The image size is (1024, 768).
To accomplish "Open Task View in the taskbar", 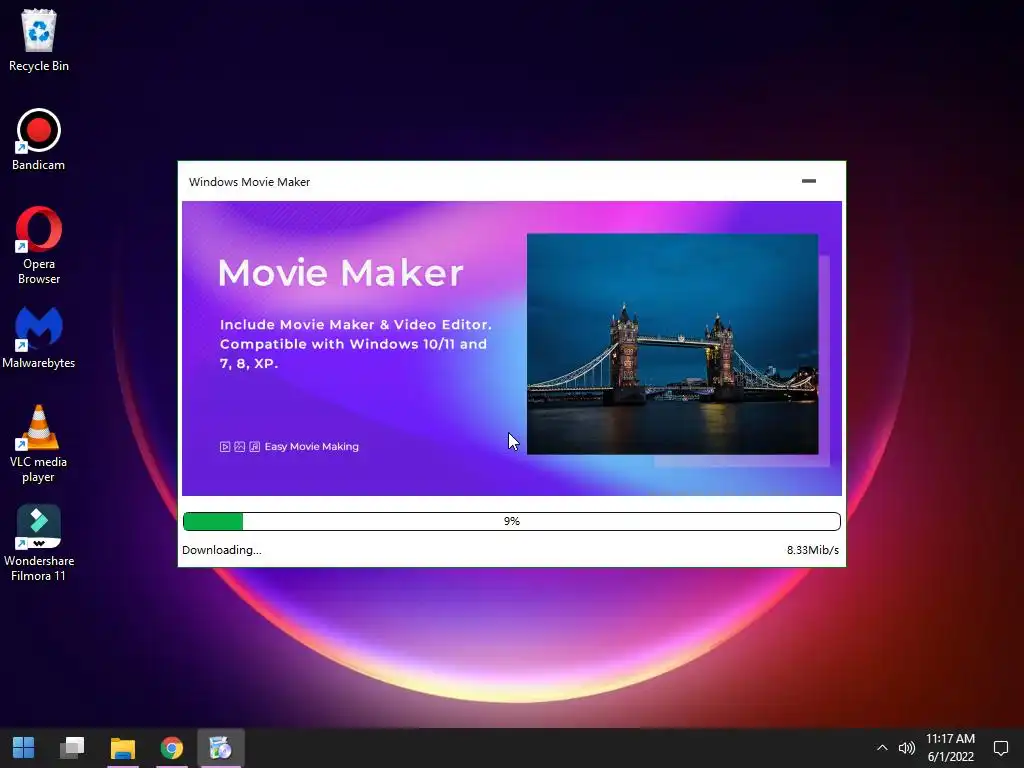I will coord(72,748).
